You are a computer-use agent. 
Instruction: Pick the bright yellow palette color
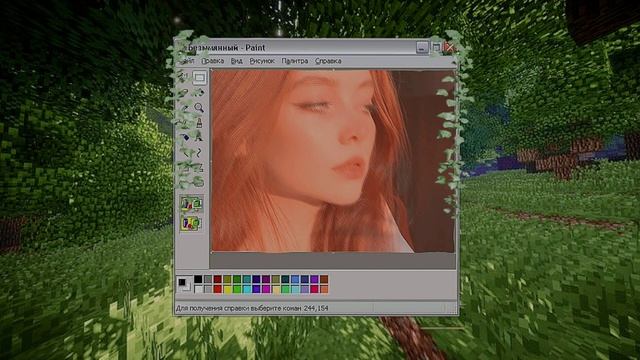[227, 289]
